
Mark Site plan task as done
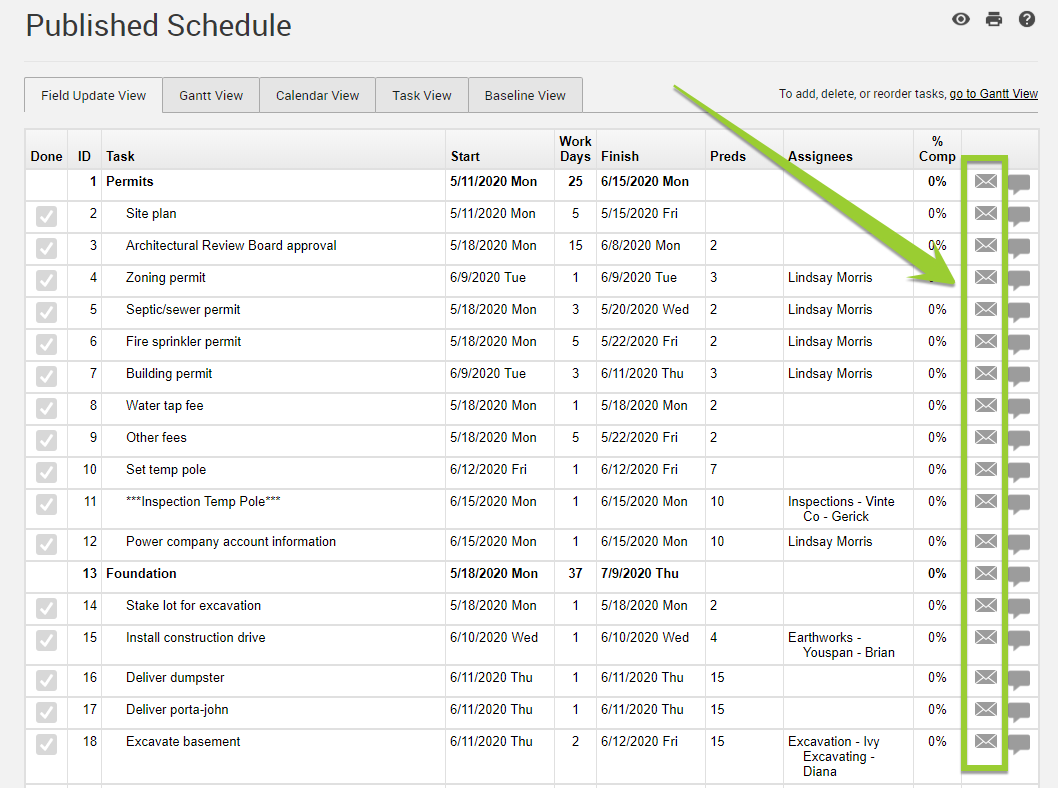[46, 217]
